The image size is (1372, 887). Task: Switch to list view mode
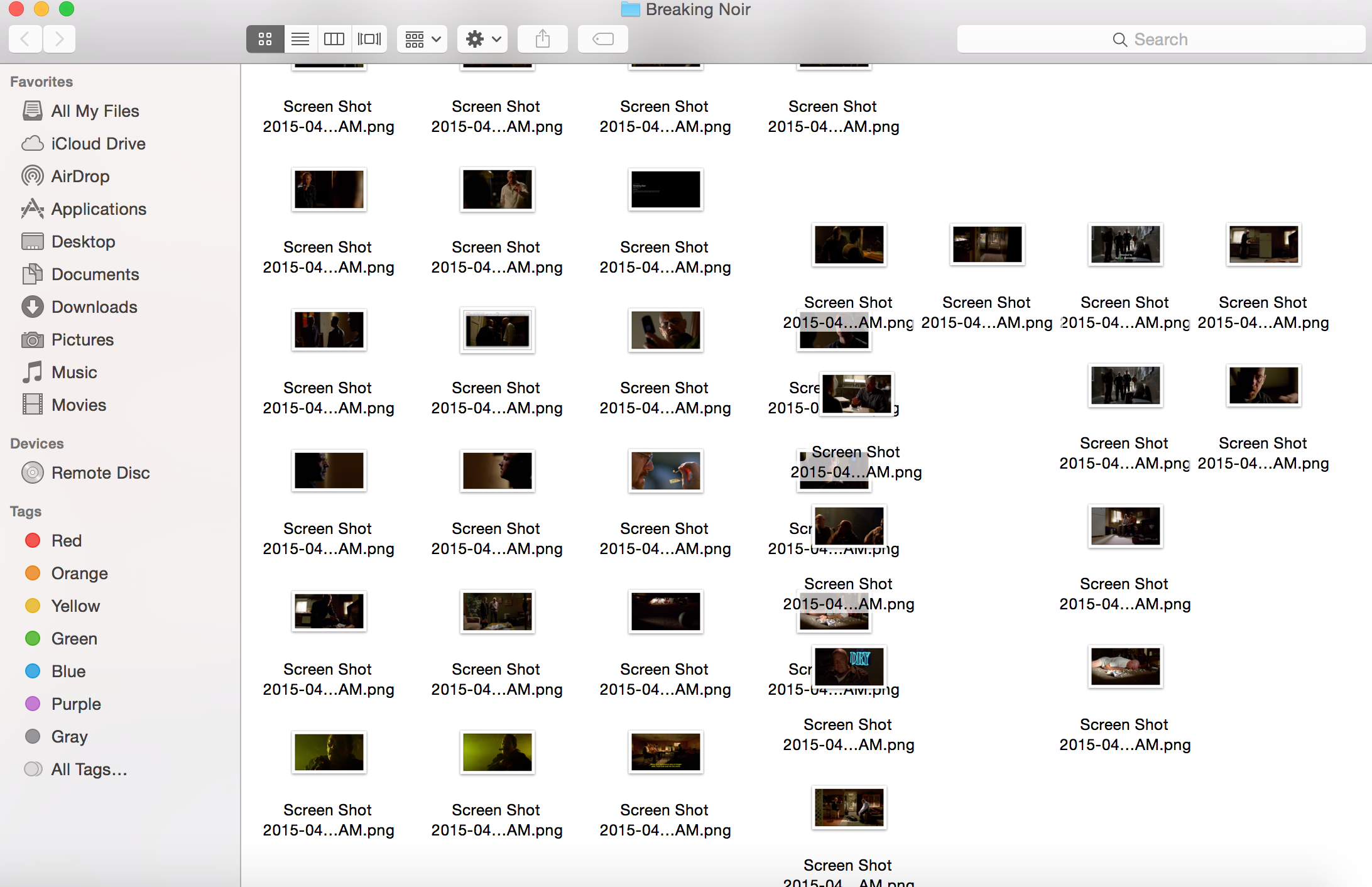300,40
